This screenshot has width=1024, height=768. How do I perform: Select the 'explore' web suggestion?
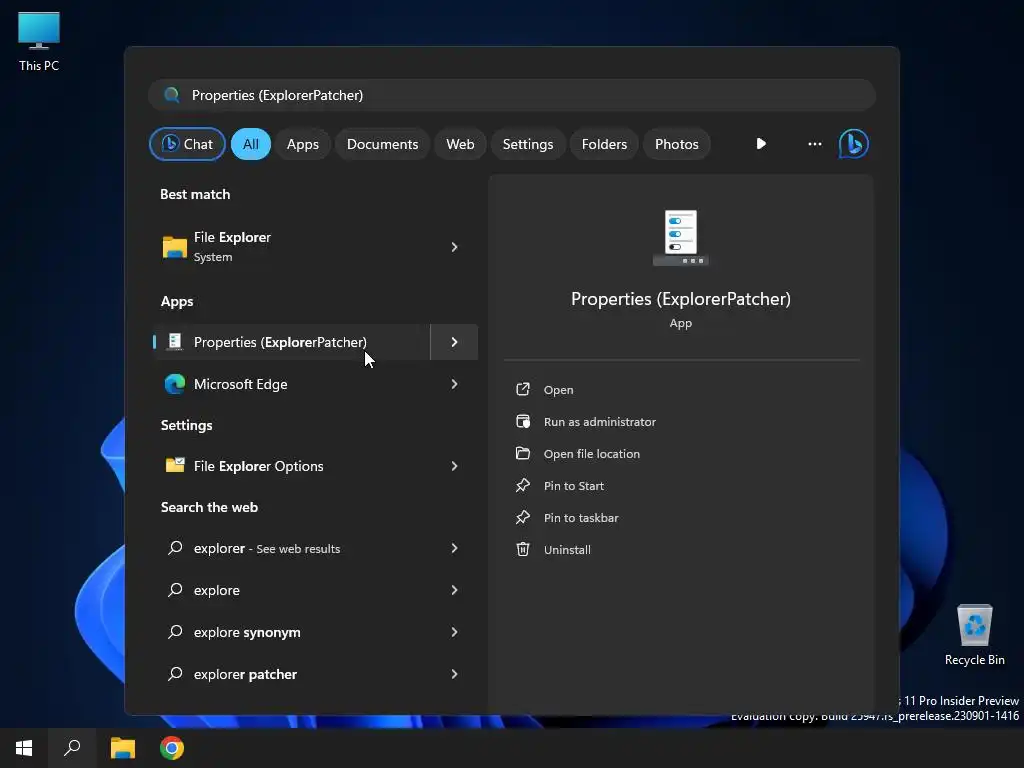[315, 590]
